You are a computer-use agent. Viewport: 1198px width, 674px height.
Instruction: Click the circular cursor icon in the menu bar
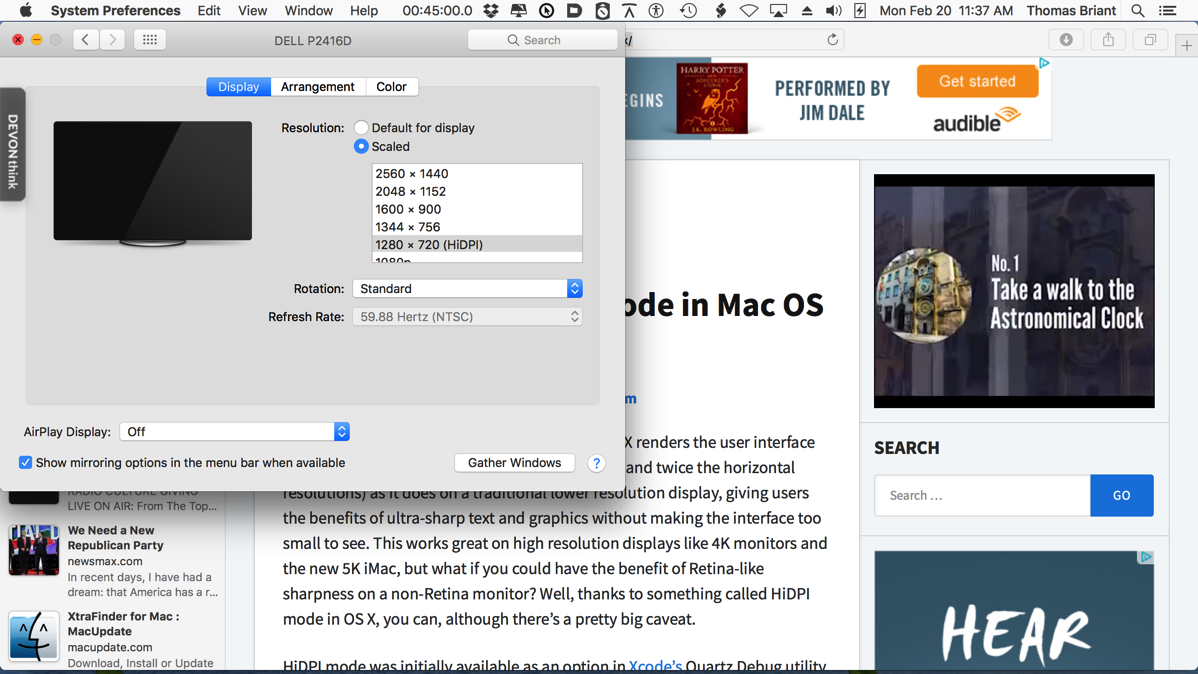(x=546, y=11)
